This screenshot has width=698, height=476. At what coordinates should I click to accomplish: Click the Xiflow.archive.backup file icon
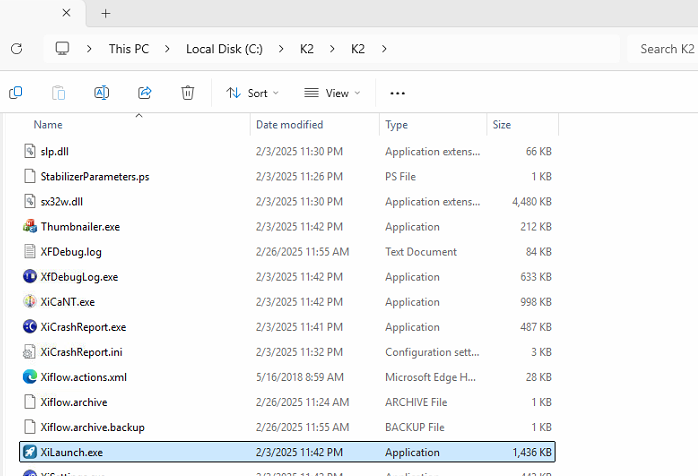point(29,427)
